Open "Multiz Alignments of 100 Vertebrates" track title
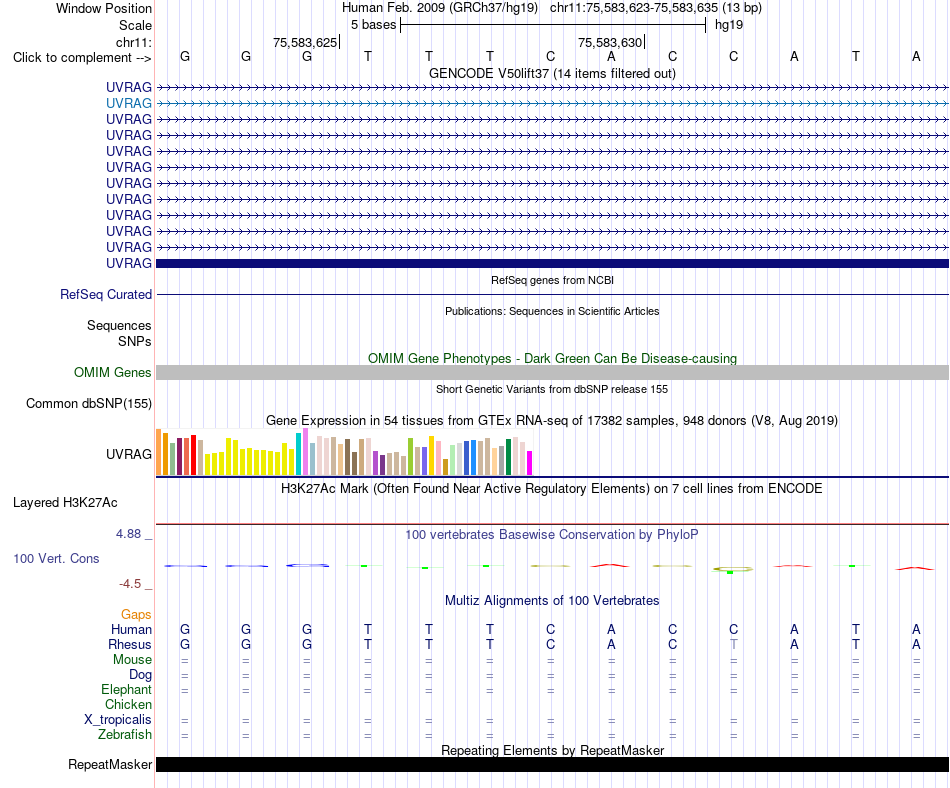 coord(552,601)
